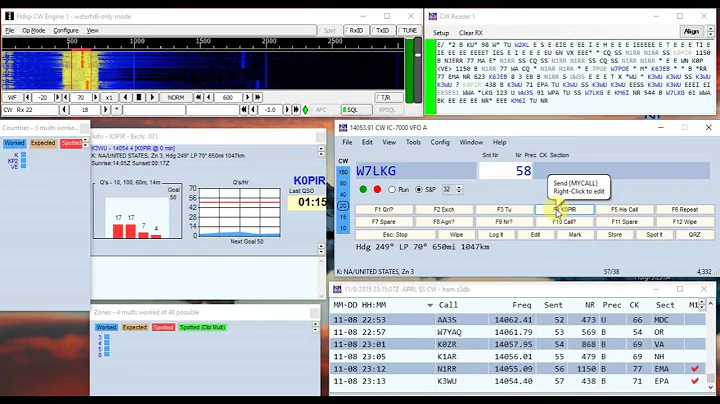
Task: Increase the waterfall 70 range with right arrow
Action: (96, 97)
